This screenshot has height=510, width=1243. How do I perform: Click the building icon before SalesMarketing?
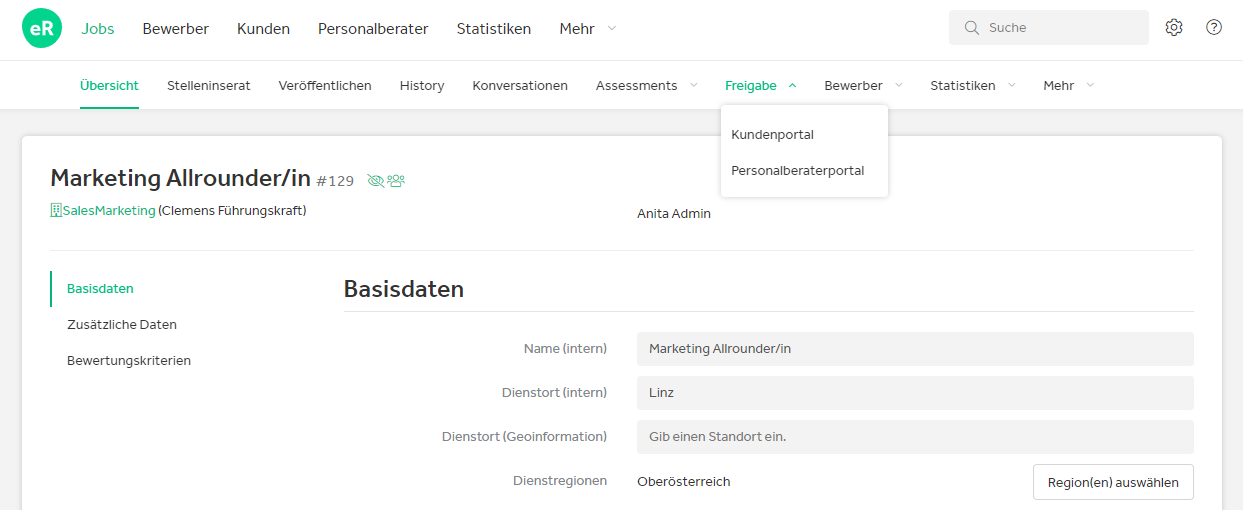click(56, 211)
